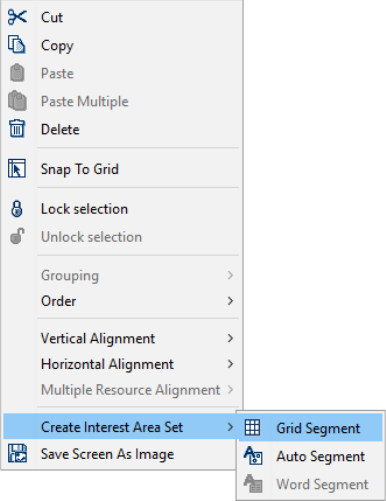Screen dimensions: 386x501
Task: Click the scissors Cut icon
Action: click(17, 17)
